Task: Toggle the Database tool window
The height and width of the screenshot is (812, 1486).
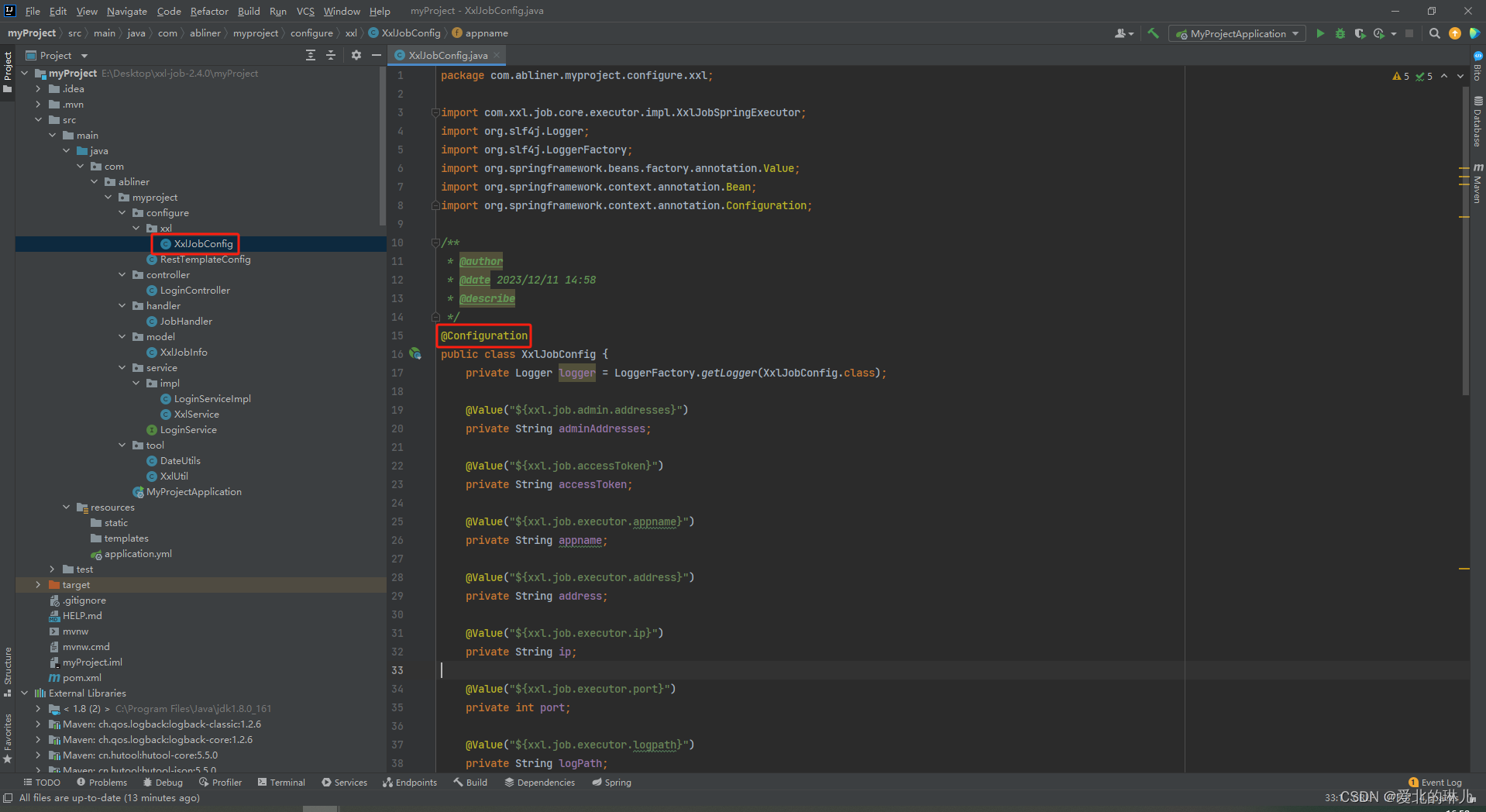Action: tap(1478, 122)
